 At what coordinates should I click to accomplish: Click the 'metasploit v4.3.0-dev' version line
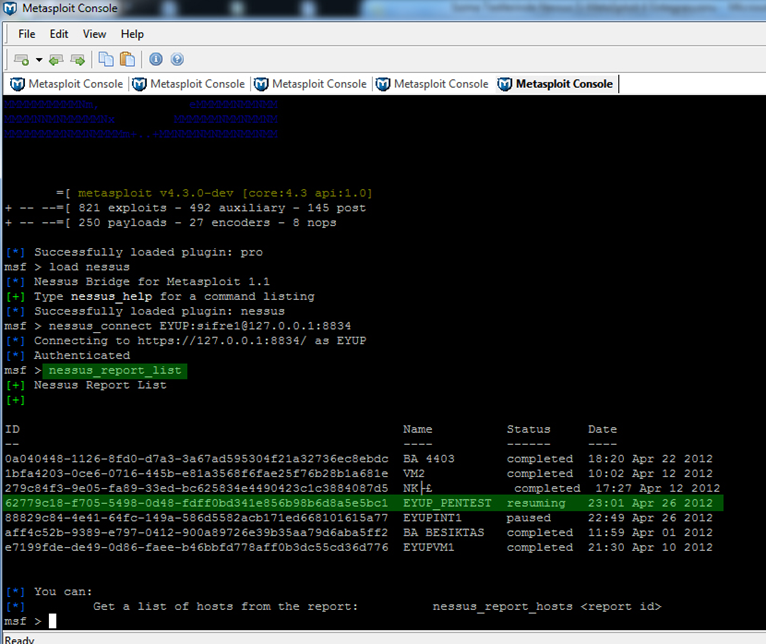[214, 193]
